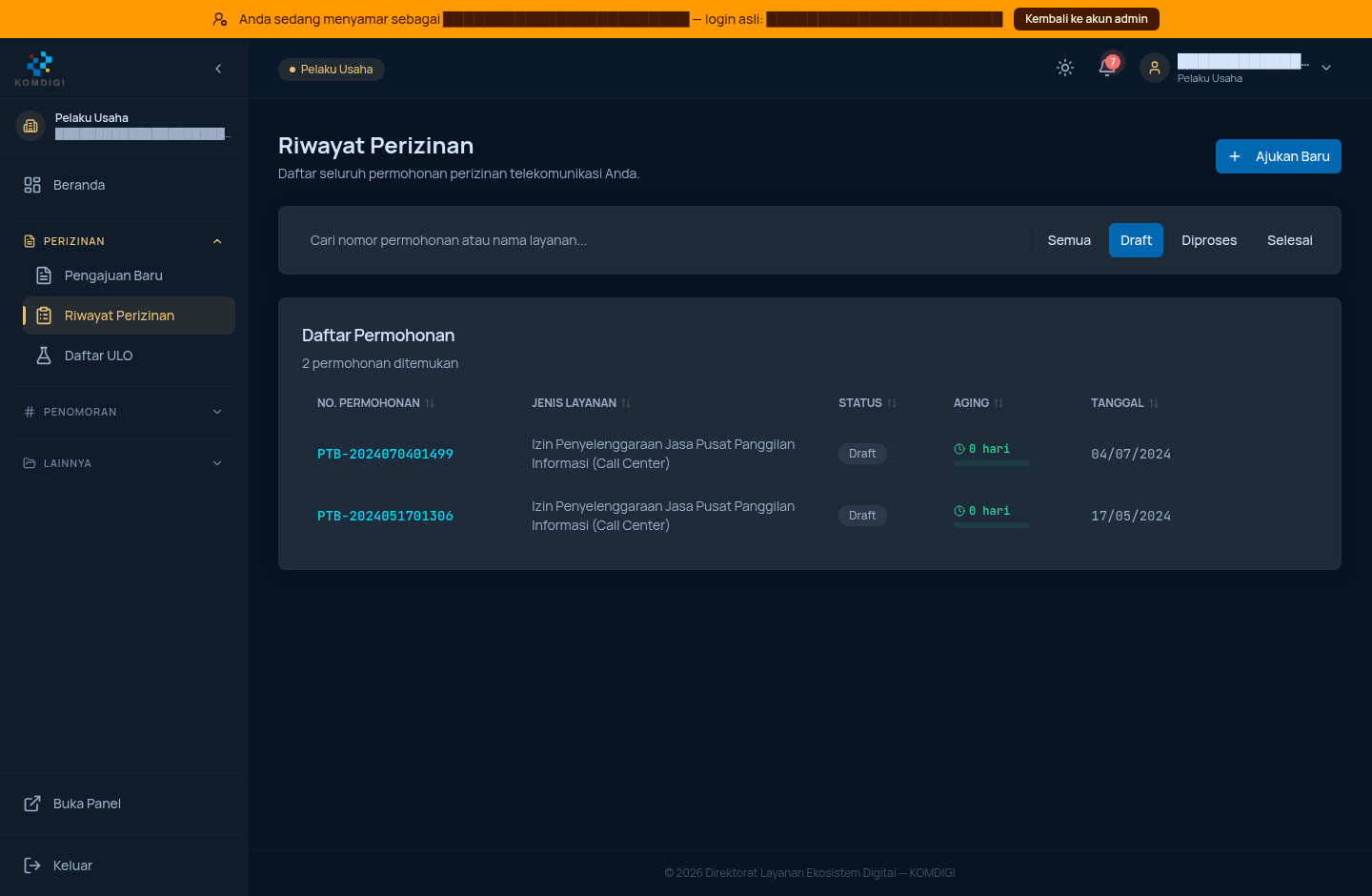1372x896 pixels.
Task: Sort by NO. PERMOHONAN column
Action: click(x=375, y=403)
